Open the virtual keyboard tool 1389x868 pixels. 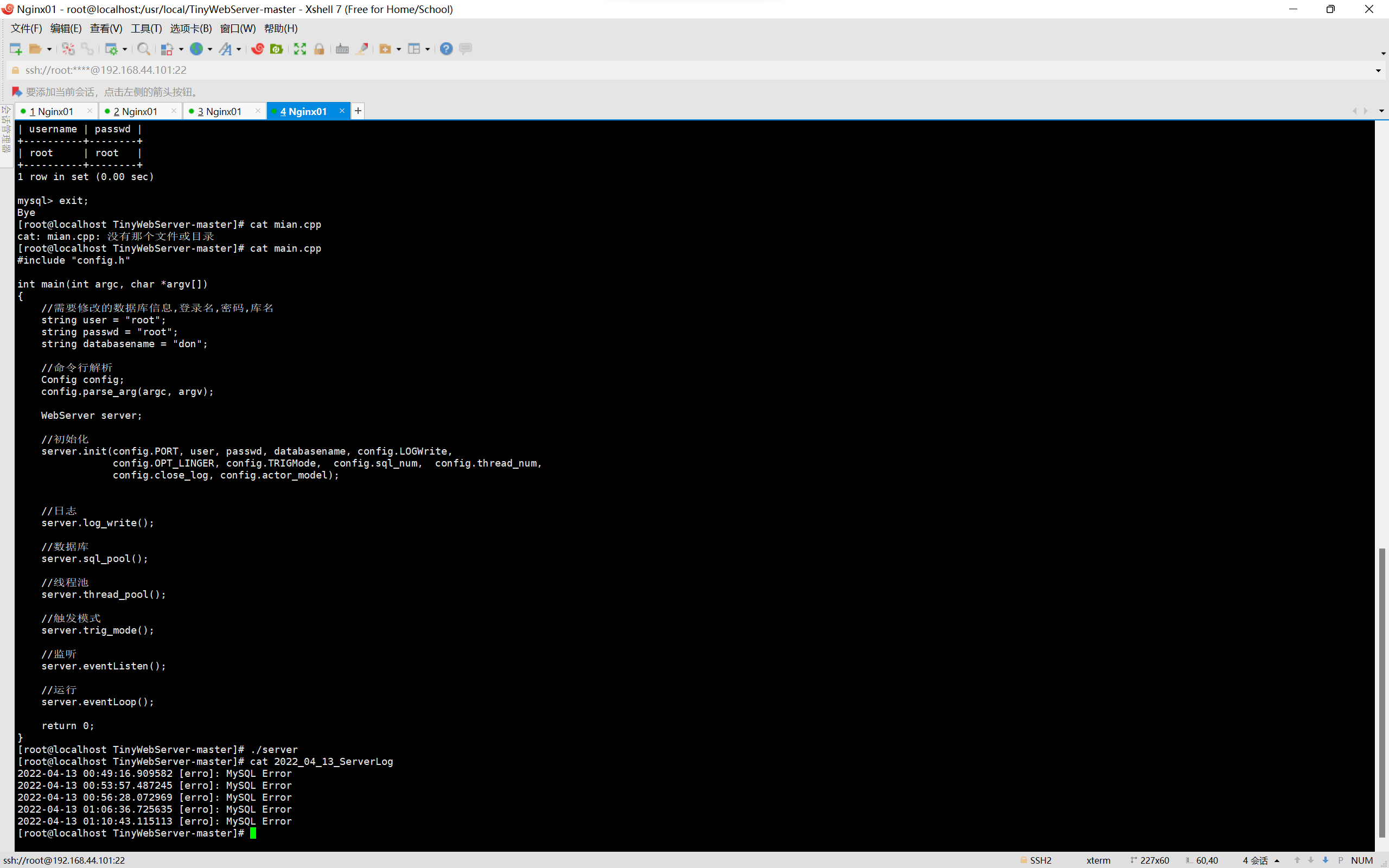[x=342, y=49]
